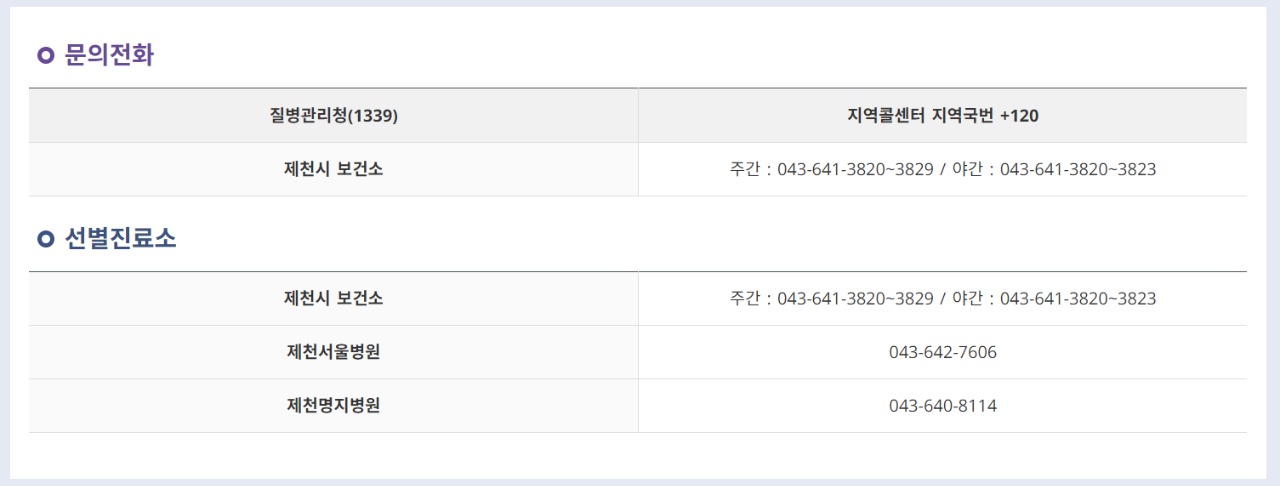Select the 선별진료소 section heading
The height and width of the screenshot is (486, 1280).
click(120, 239)
